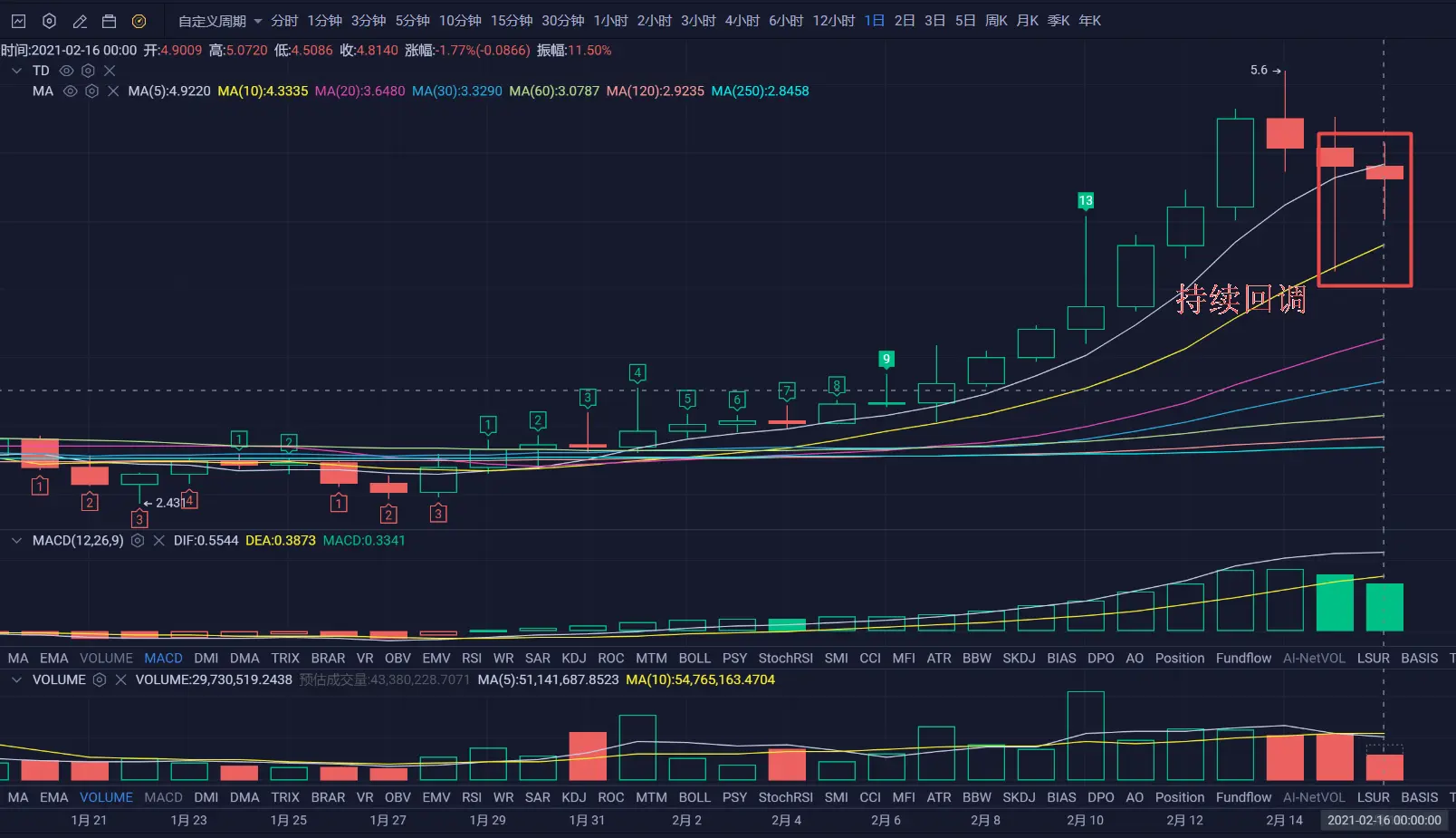Select OBV in the lower indicator bar
Image resolution: width=1456 pixels, height=838 pixels.
pos(398,798)
